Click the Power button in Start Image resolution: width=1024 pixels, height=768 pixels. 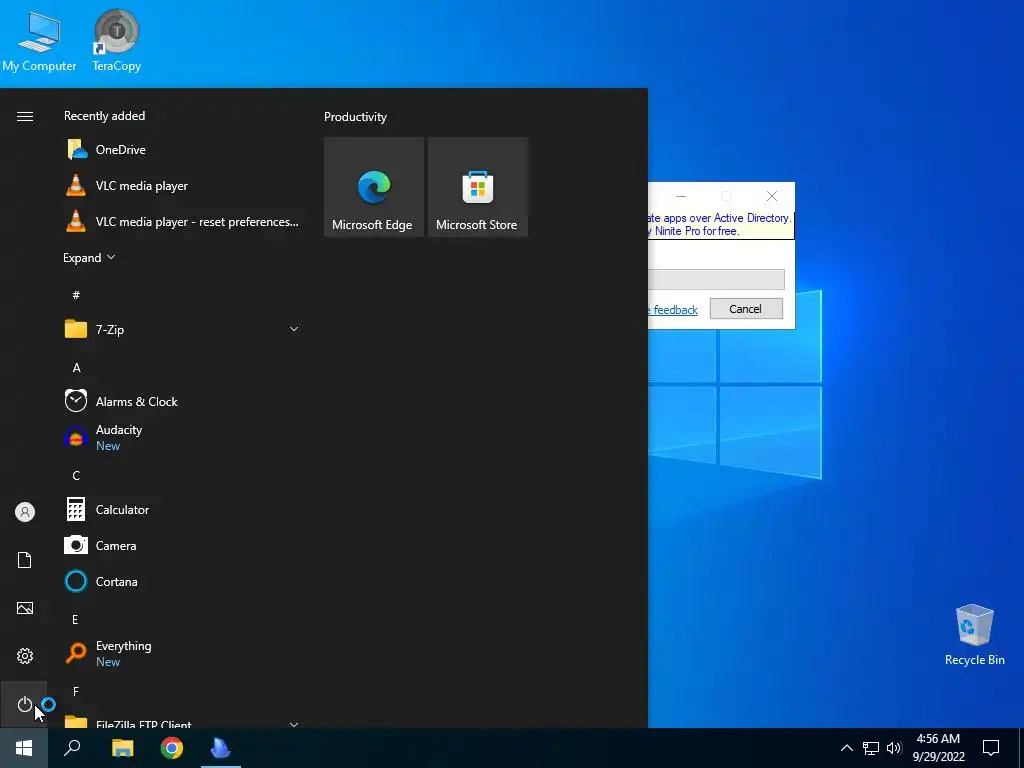[24, 704]
